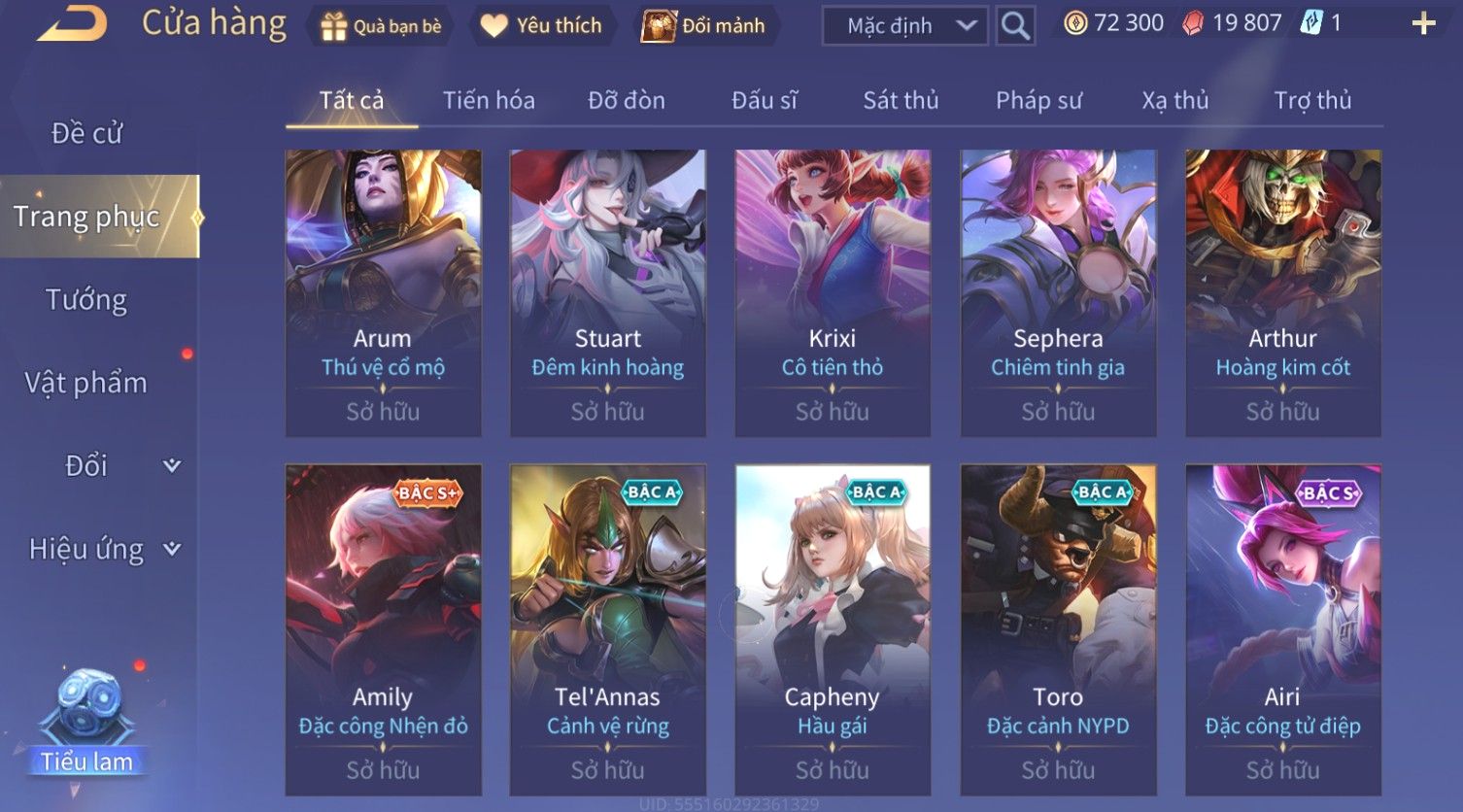
Task: Switch to the Sát thủ tab
Action: (x=901, y=100)
